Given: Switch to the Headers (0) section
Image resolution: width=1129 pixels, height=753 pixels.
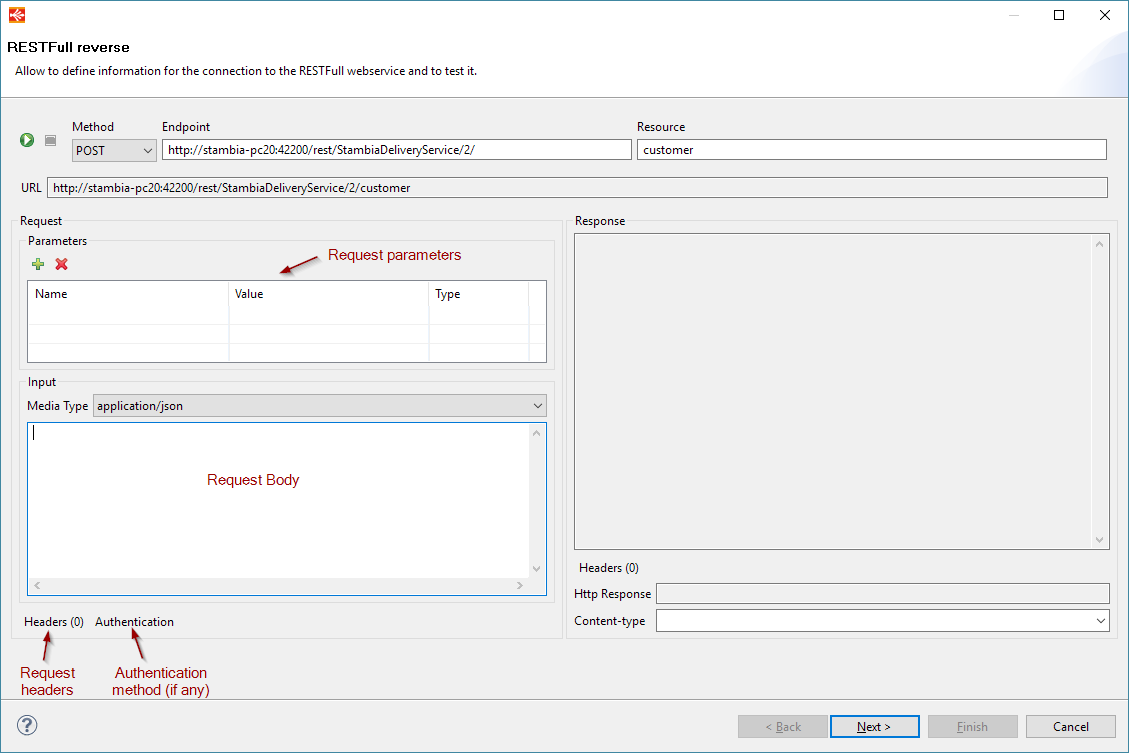Looking at the screenshot, I should pyautogui.click(x=52, y=621).
